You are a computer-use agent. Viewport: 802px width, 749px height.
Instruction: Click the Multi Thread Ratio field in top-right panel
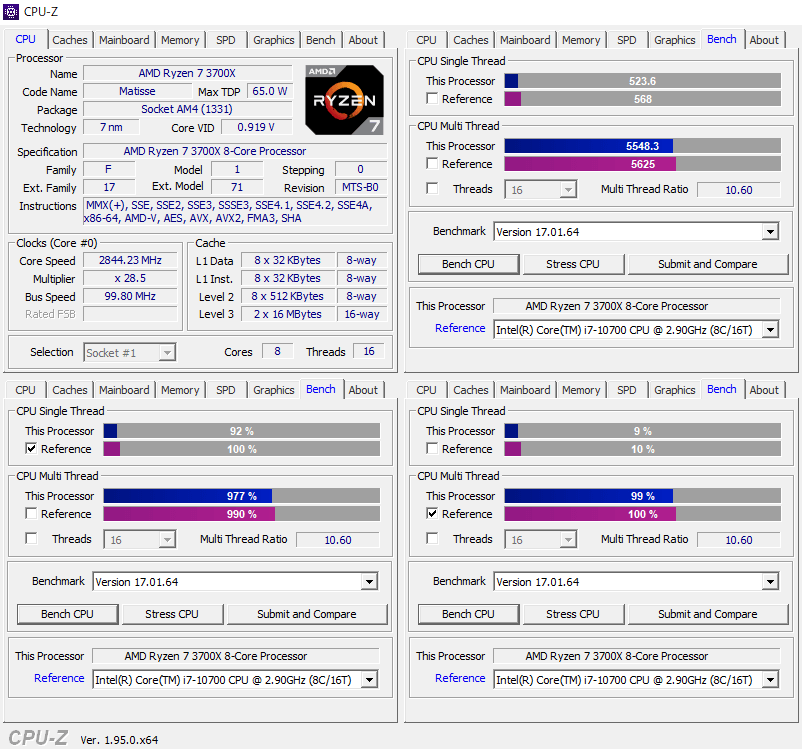739,190
